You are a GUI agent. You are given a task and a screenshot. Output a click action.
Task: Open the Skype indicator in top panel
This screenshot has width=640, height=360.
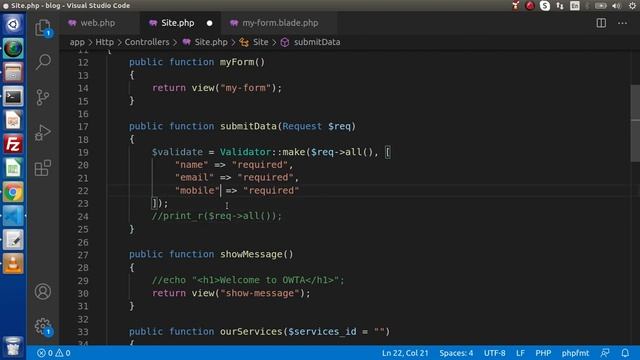coord(544,6)
